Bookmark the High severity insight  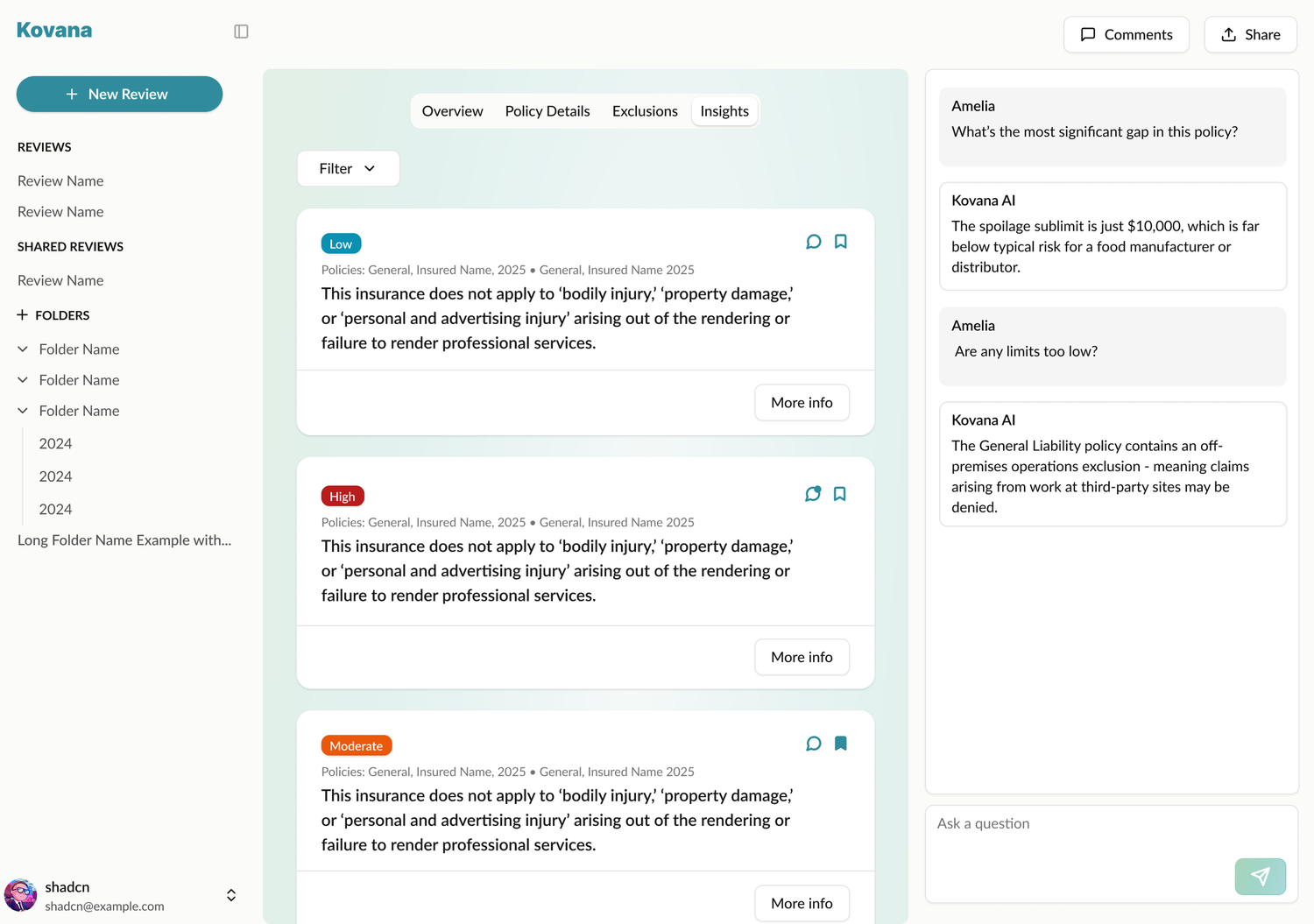[x=839, y=494]
